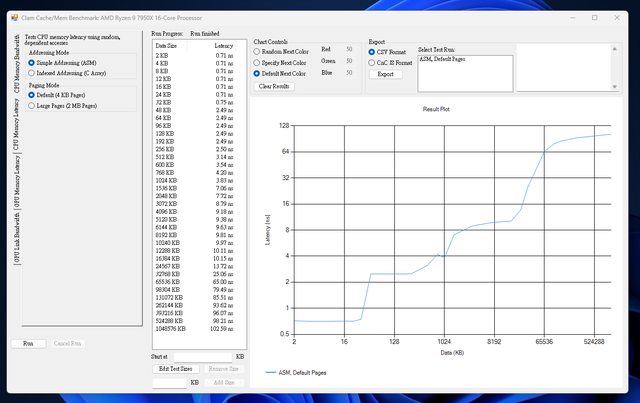Choose Default Next Color option
The image size is (640, 403).
tap(256, 73)
